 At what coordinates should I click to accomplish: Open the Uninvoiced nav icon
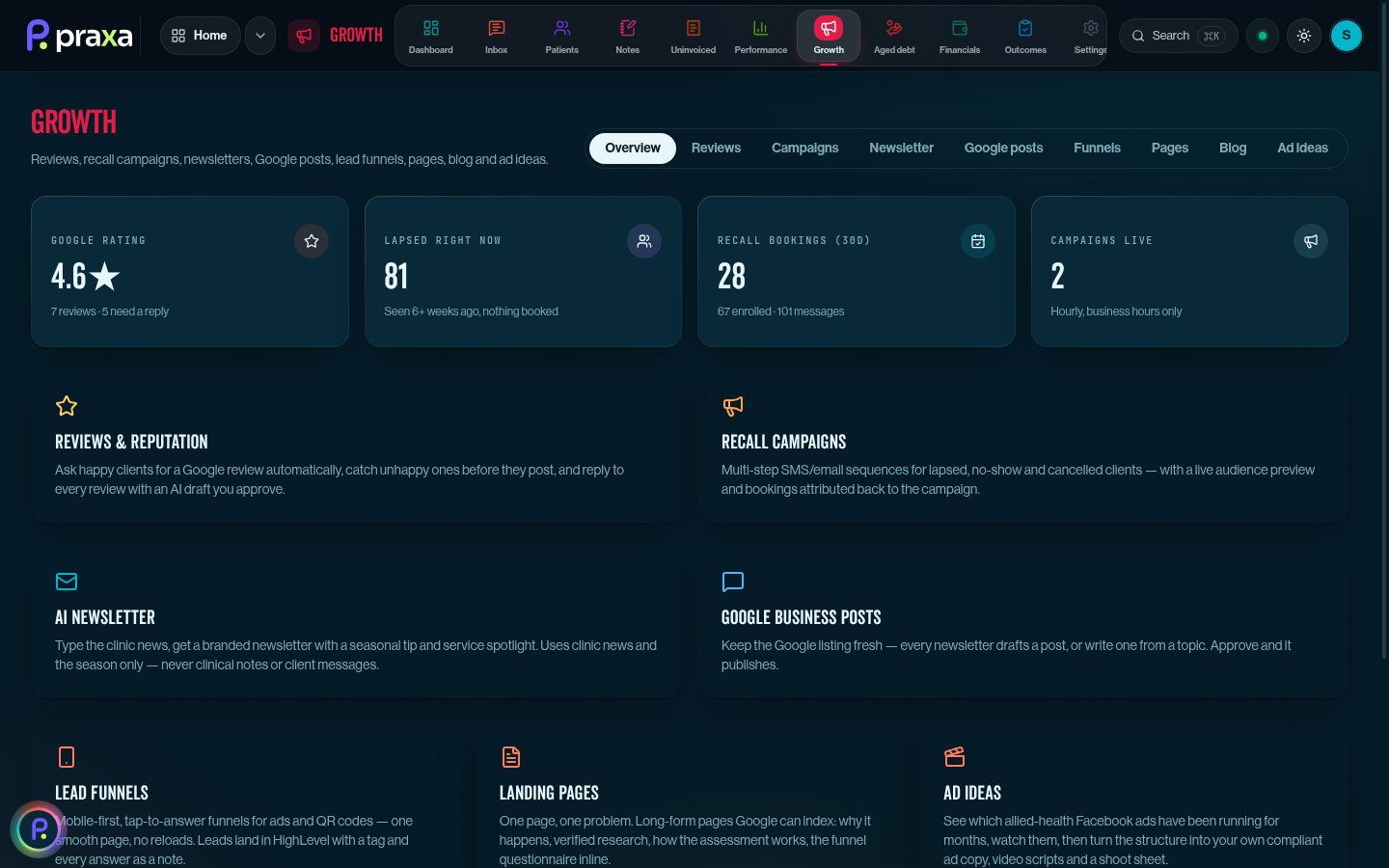[x=693, y=36]
